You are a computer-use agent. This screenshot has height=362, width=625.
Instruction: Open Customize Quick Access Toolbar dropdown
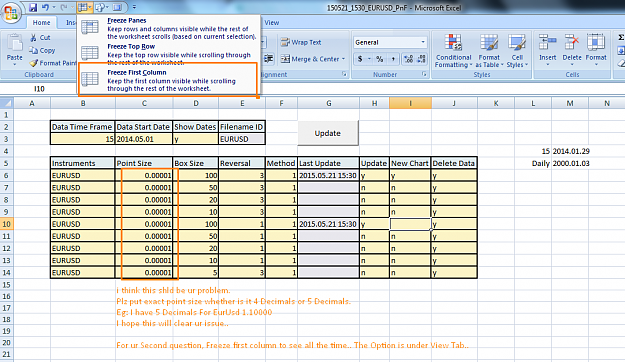(134, 7)
